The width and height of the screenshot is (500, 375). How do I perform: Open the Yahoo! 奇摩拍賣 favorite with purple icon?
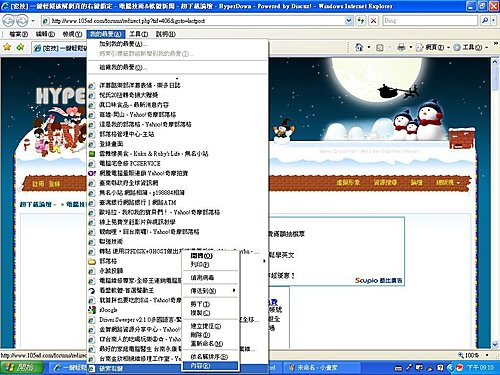click(143, 173)
